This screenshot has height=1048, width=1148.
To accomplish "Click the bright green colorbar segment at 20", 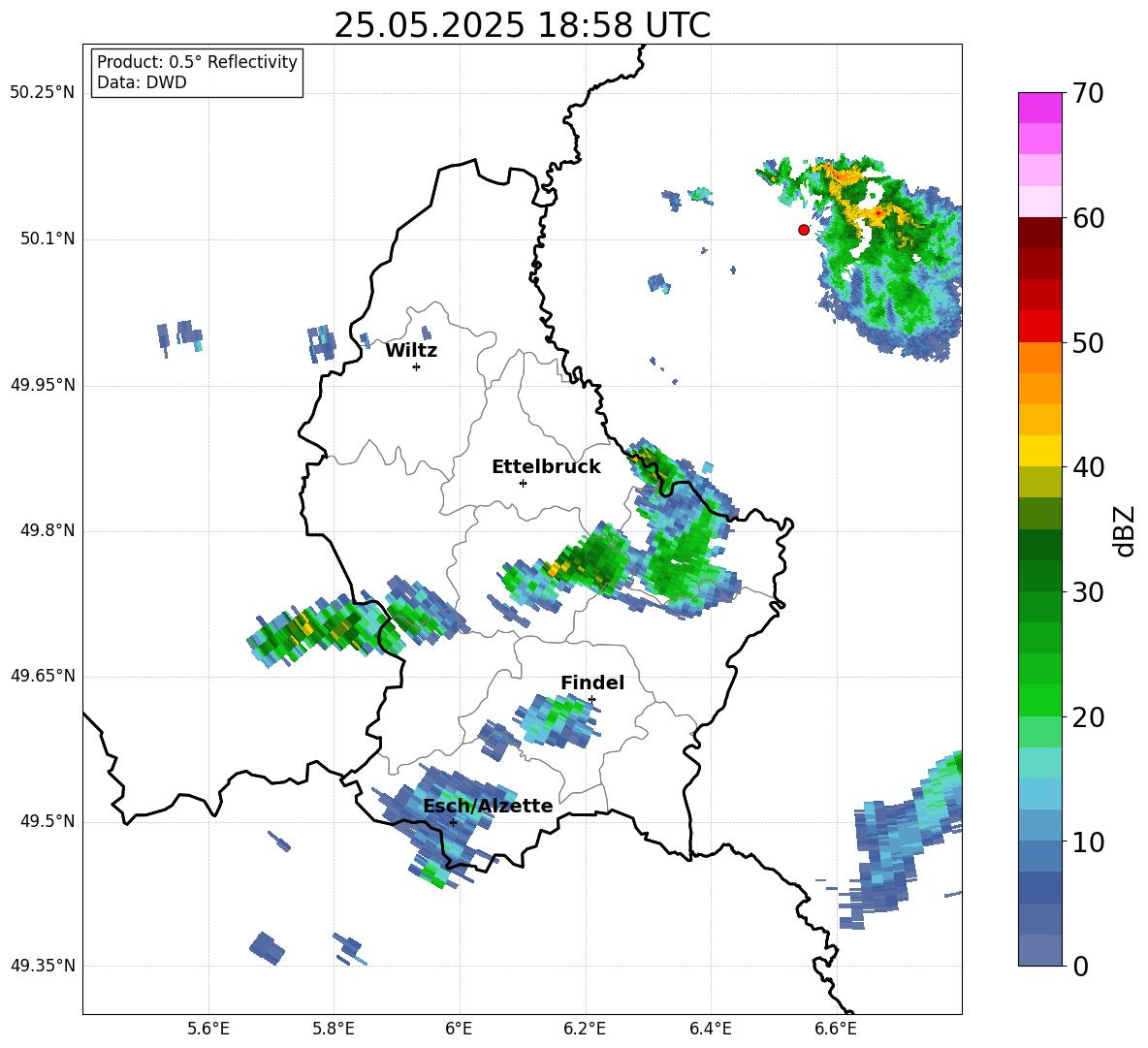I will (1039, 700).
